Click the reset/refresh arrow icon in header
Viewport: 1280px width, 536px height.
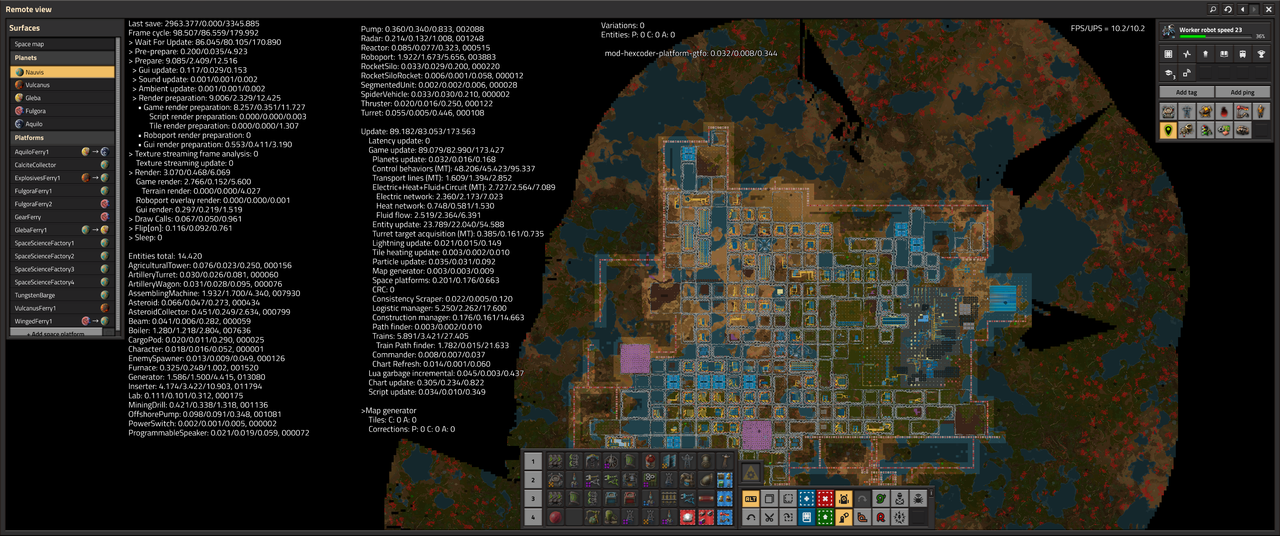click(1228, 9)
